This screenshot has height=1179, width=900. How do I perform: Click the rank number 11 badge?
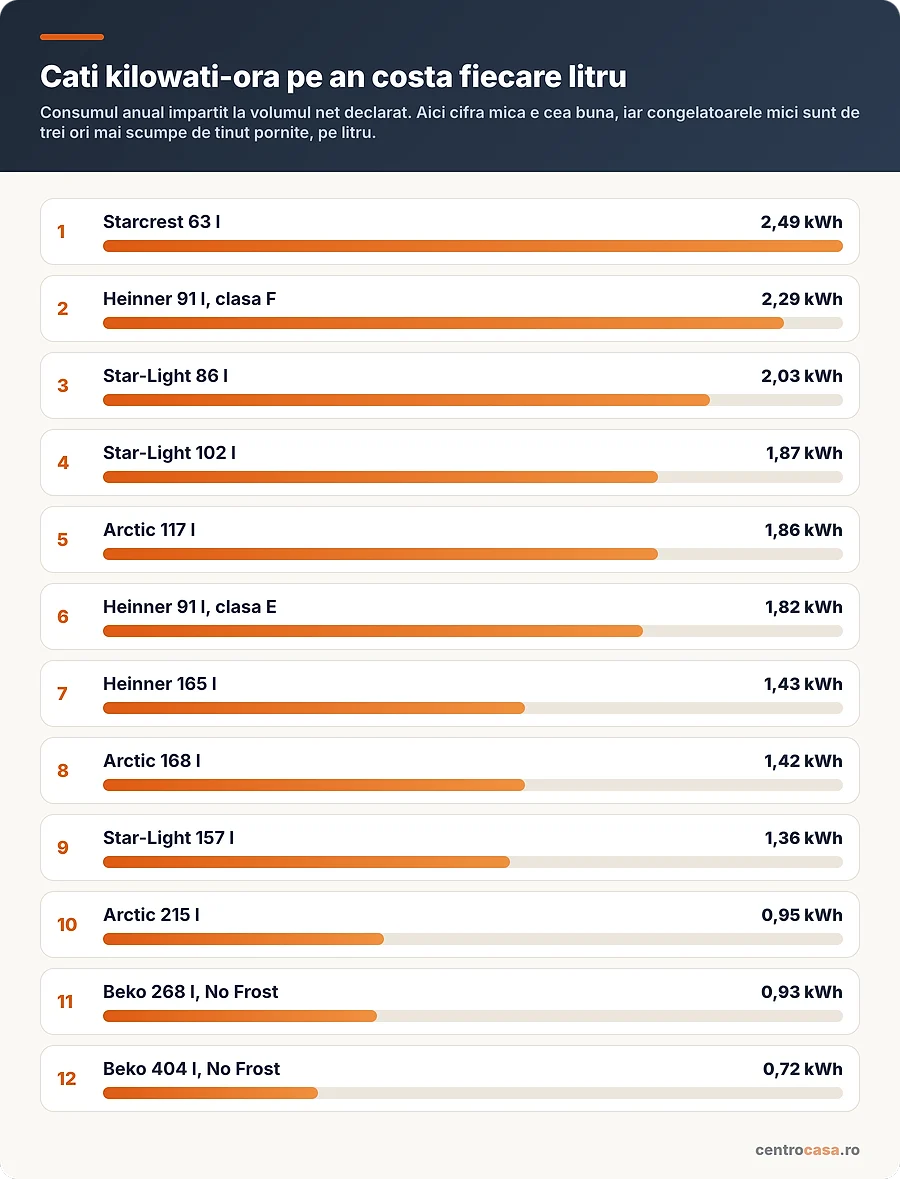(x=65, y=1002)
